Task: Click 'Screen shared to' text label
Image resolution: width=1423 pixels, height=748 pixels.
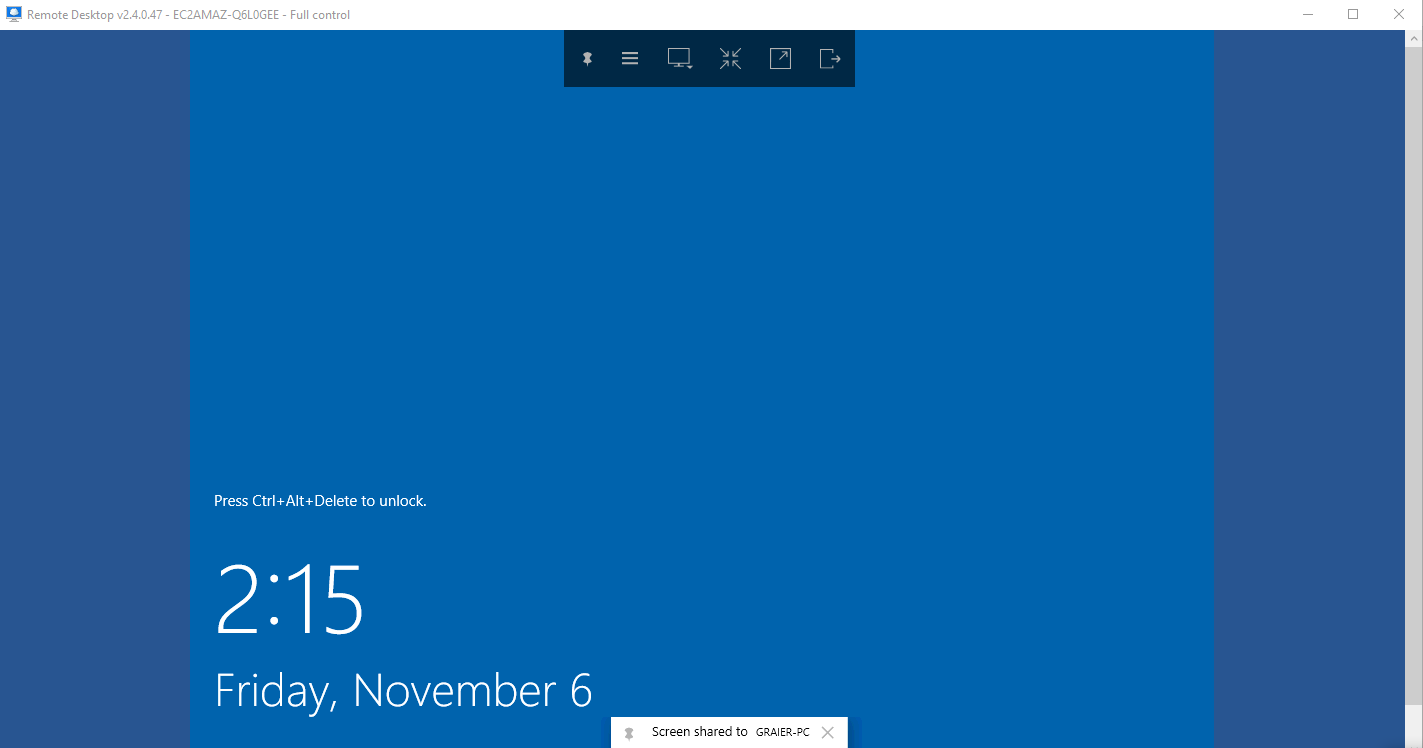Action: (x=699, y=732)
